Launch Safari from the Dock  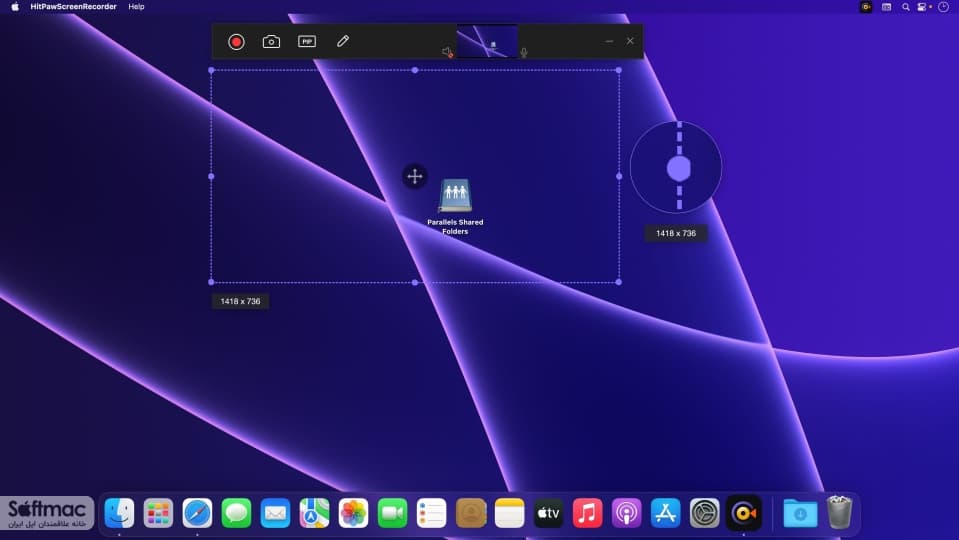tap(197, 512)
